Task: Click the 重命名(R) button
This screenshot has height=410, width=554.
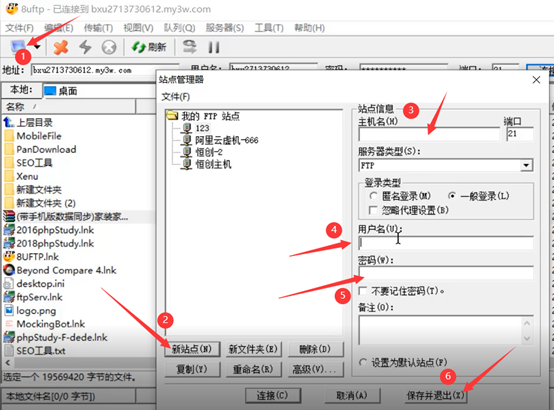Action: (253, 369)
